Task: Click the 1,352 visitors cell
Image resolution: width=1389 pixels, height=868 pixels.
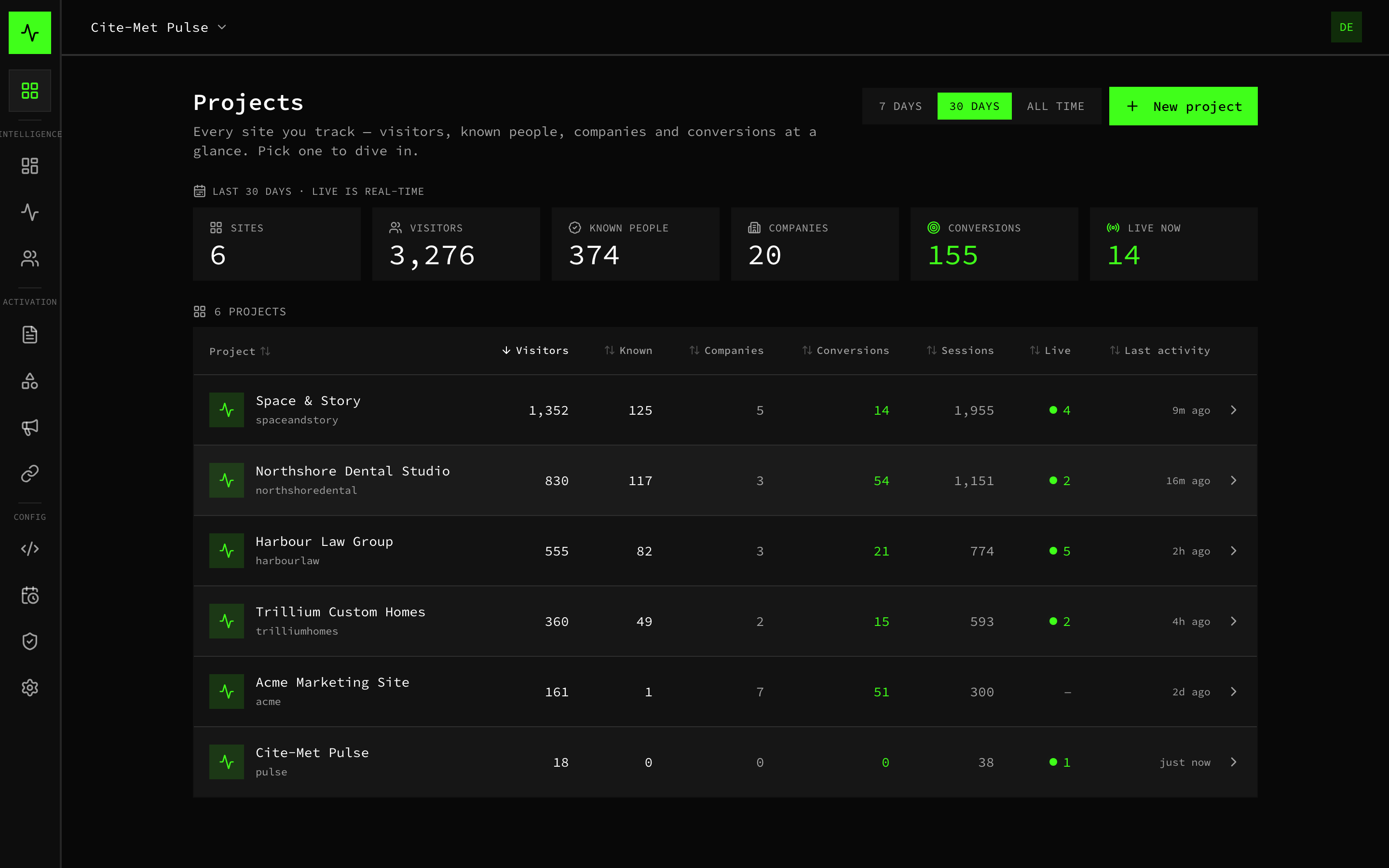Action: (548, 410)
